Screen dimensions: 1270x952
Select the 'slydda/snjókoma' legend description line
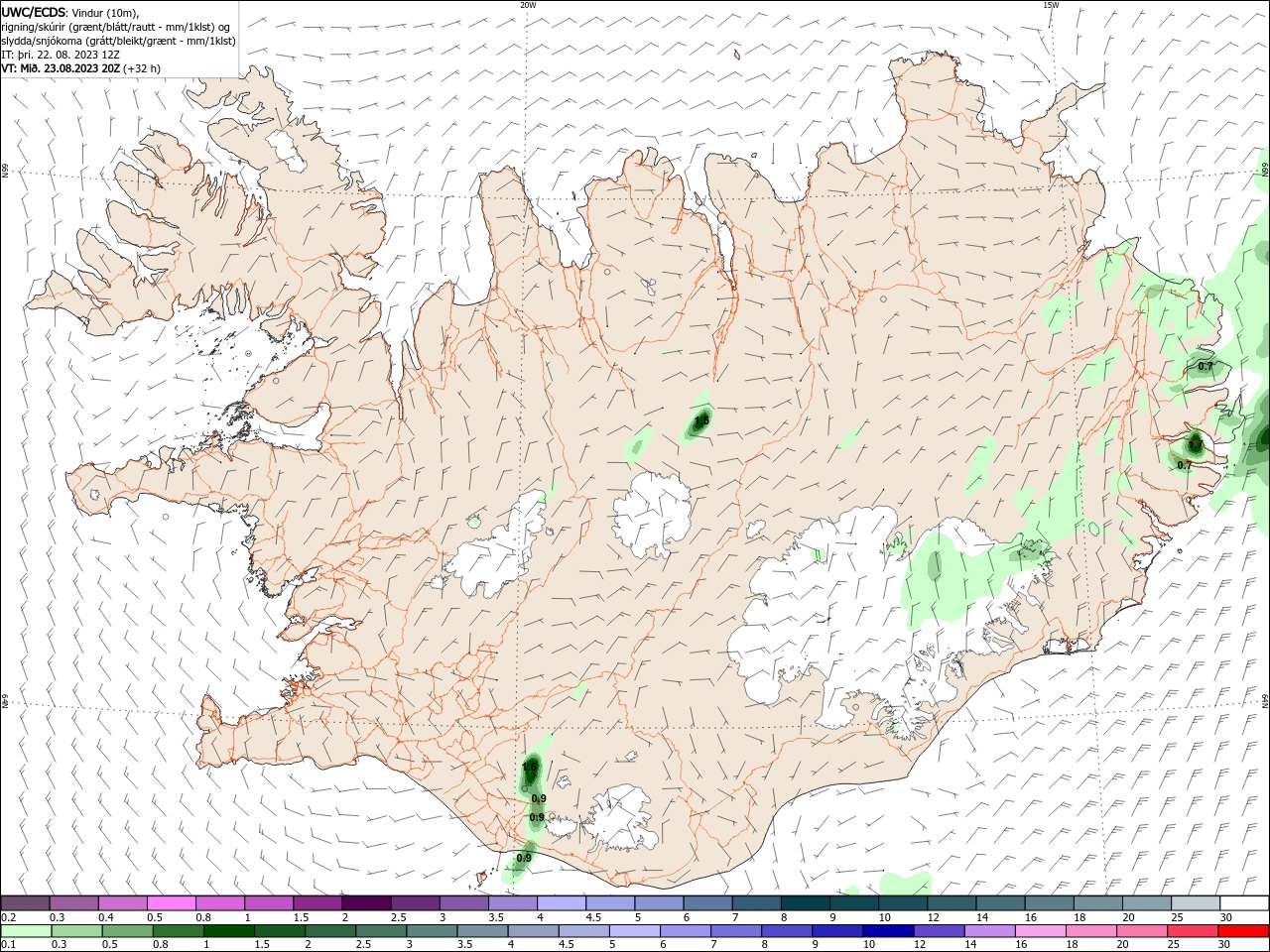click(x=118, y=41)
